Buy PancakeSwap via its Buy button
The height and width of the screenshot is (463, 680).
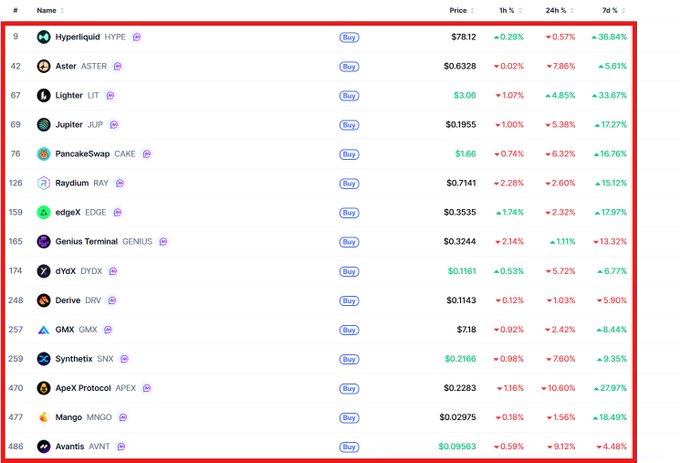click(x=349, y=154)
